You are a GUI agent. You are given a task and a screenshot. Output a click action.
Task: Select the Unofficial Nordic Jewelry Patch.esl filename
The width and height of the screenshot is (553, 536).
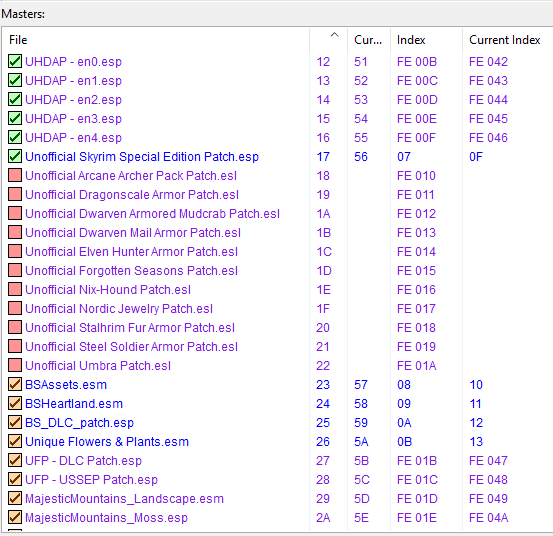pos(119,309)
